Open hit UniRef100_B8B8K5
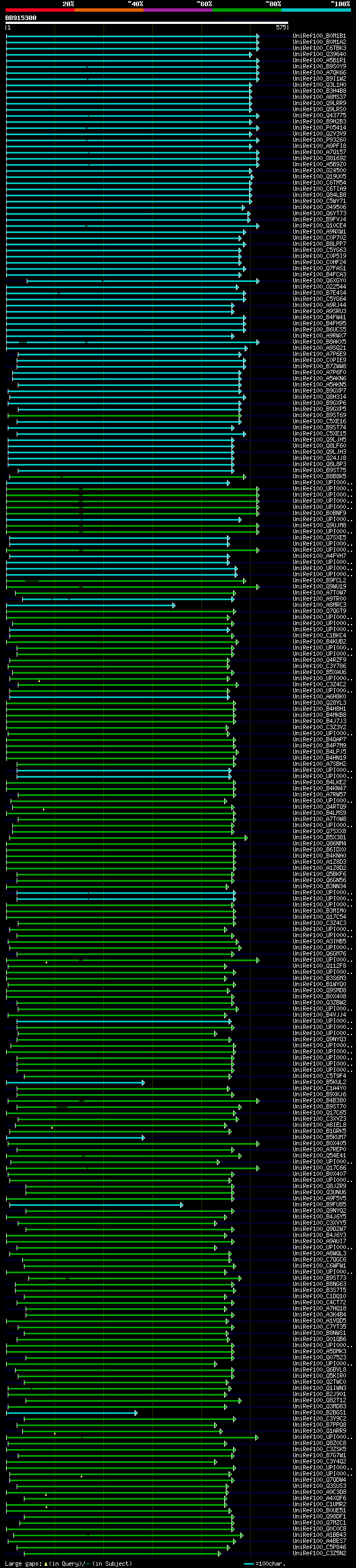356x1568 pixels. click(319, 477)
